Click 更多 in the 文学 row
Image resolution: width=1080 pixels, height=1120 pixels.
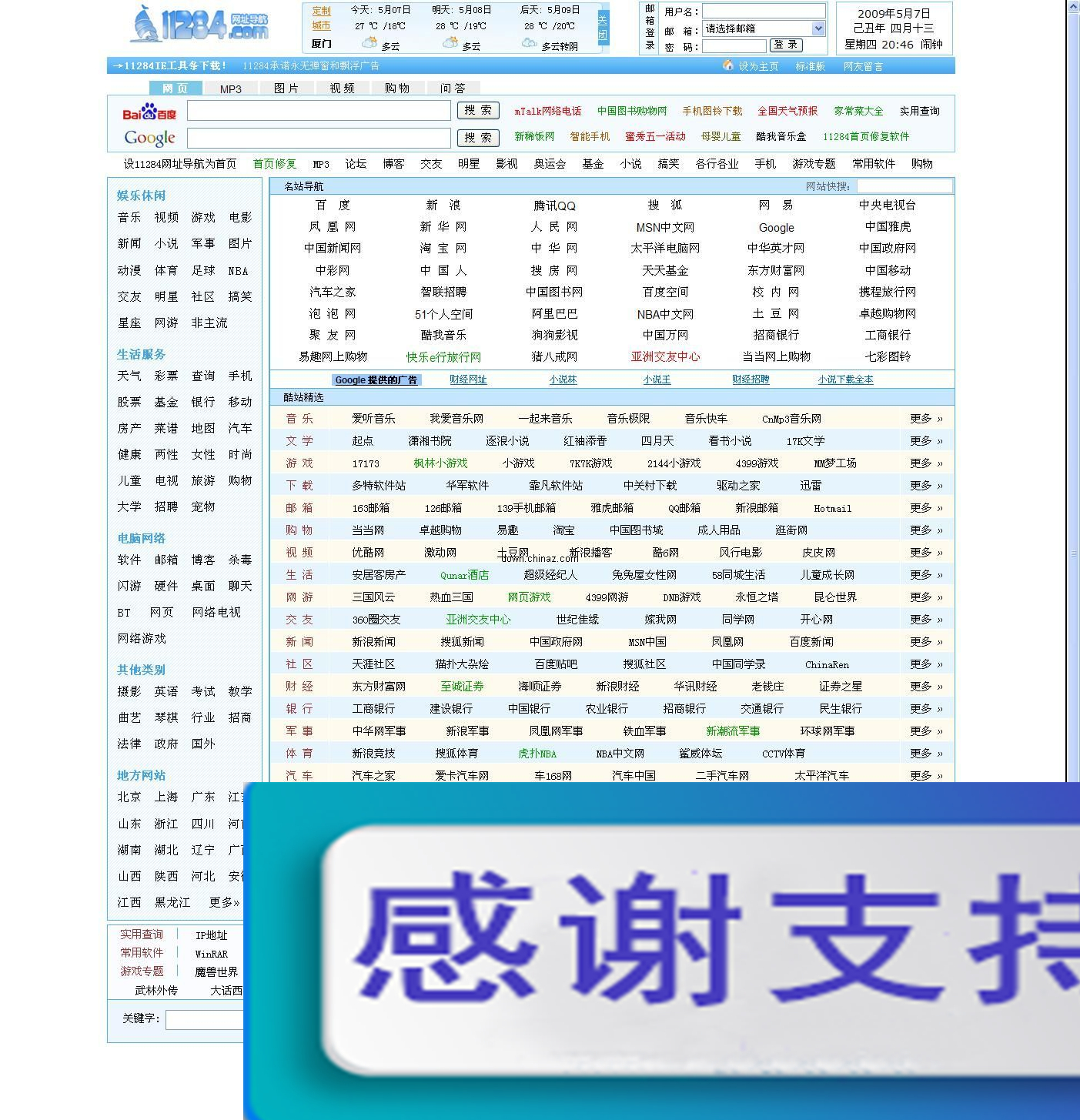tap(926, 441)
